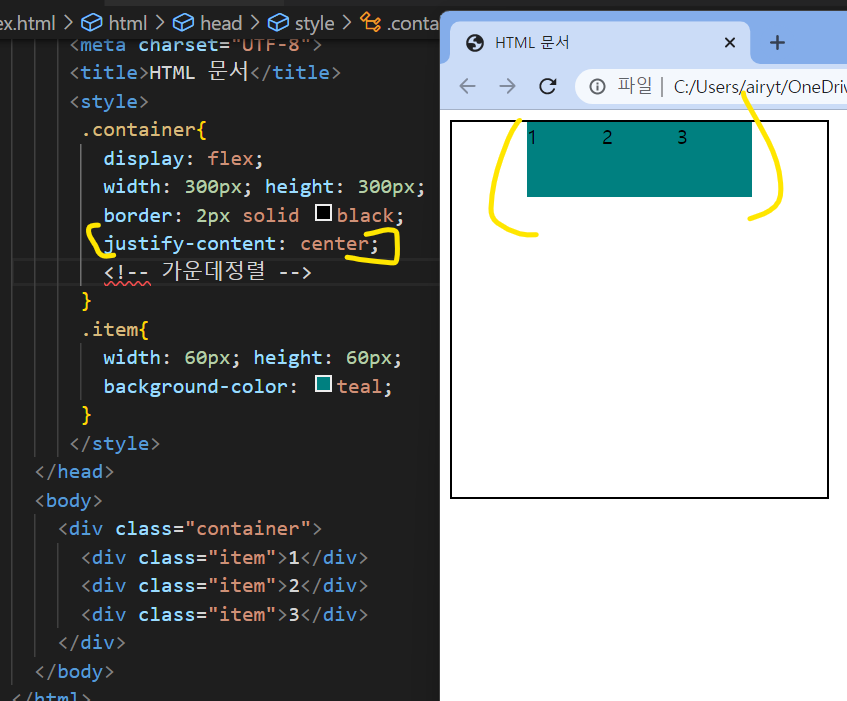The image size is (847, 701).
Task: Click the div class="container" line
Action: pos(190,529)
